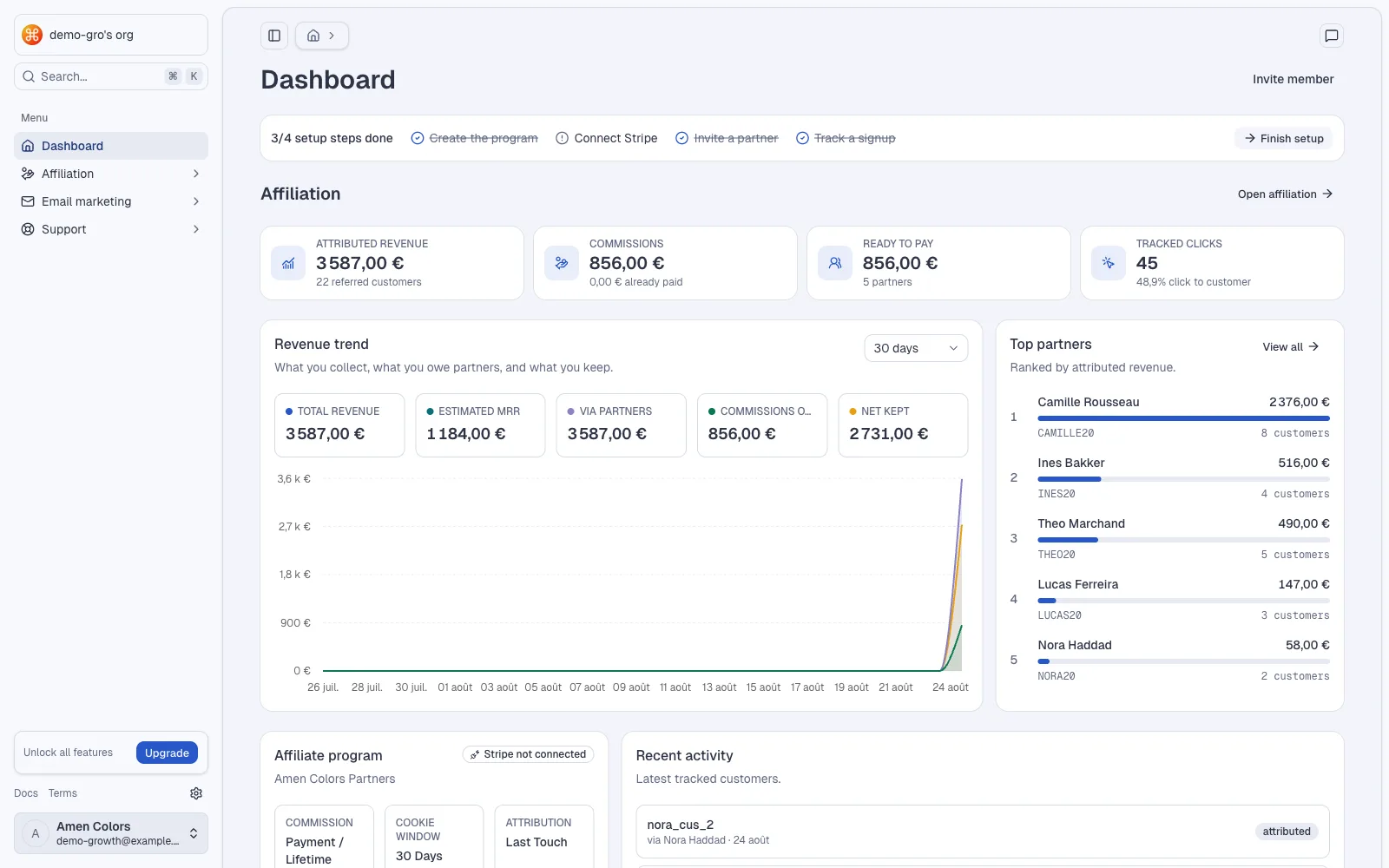Click the Amen Colors avatar
1389x868 pixels.
click(x=36, y=833)
